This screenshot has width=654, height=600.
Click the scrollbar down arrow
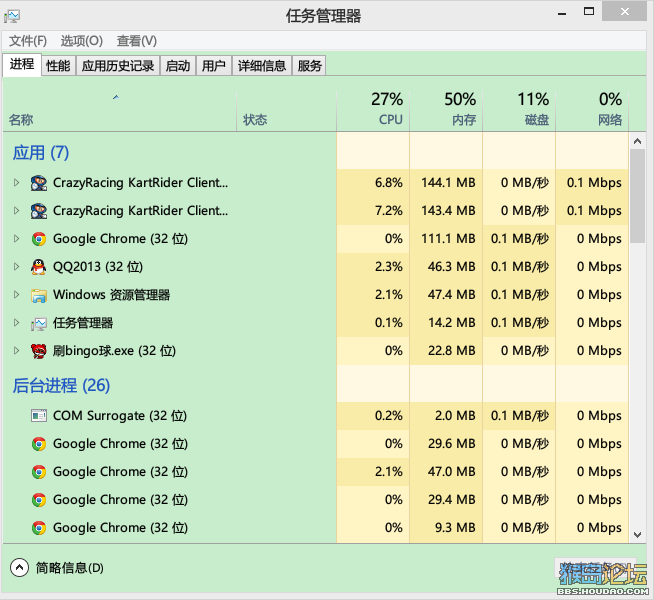637,535
